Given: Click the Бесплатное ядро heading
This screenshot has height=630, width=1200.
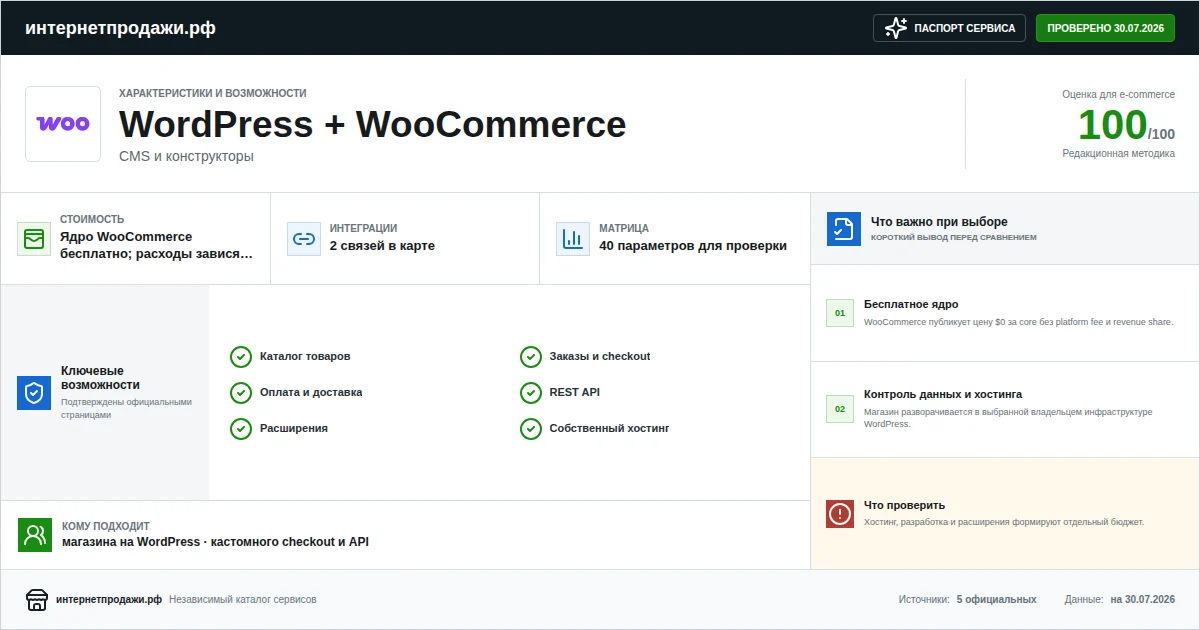Looking at the screenshot, I should click(x=911, y=305).
